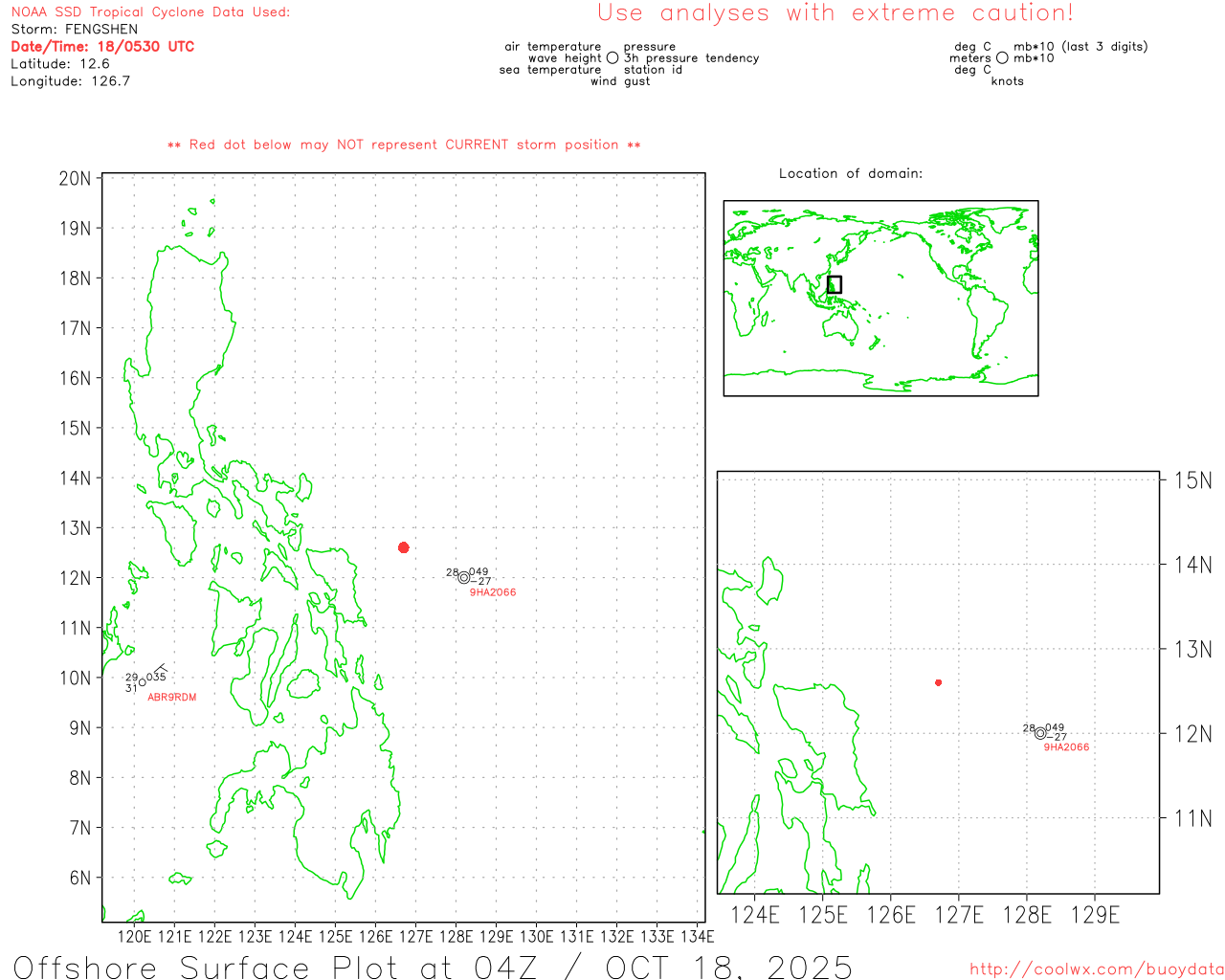1225x980 pixels.
Task: Click the -27 pressure tendency on the main map
Action: [481, 581]
